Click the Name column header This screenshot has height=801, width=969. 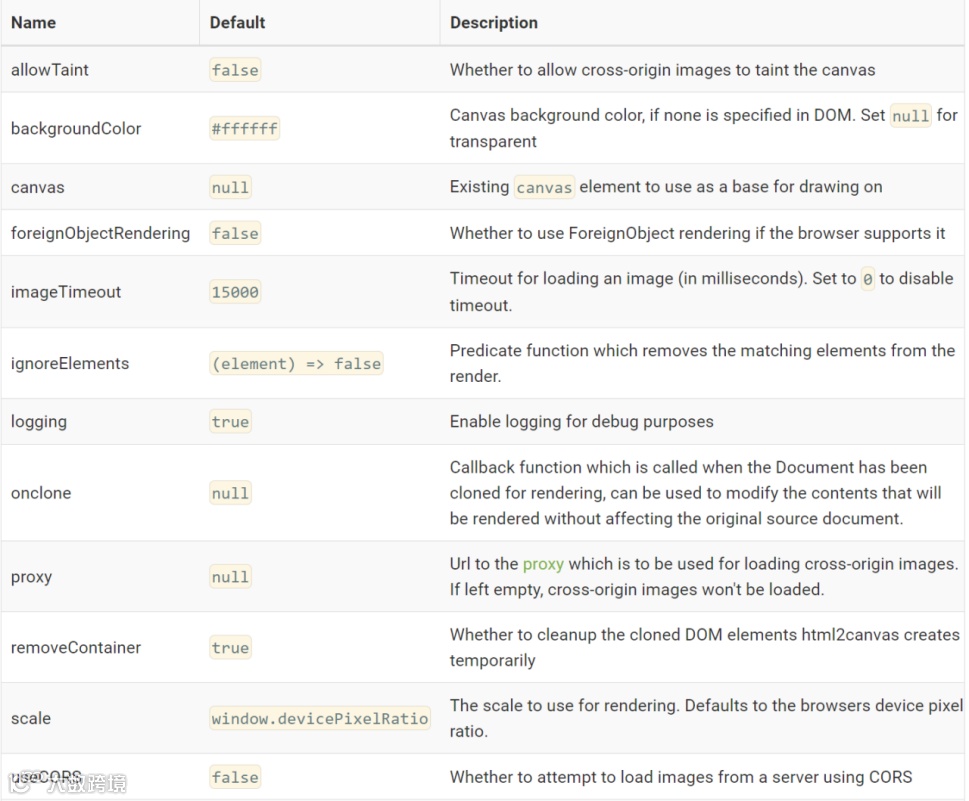pyautogui.click(x=33, y=22)
